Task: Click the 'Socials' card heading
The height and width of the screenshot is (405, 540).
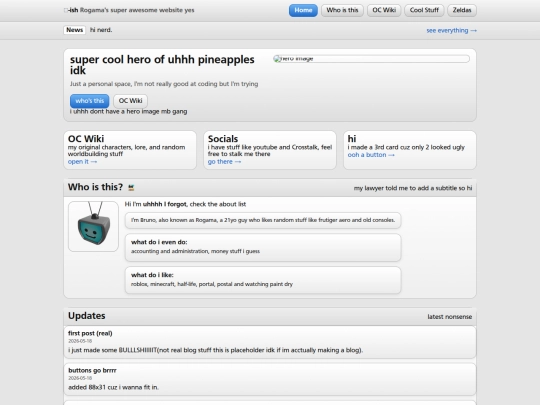Action: point(223,139)
